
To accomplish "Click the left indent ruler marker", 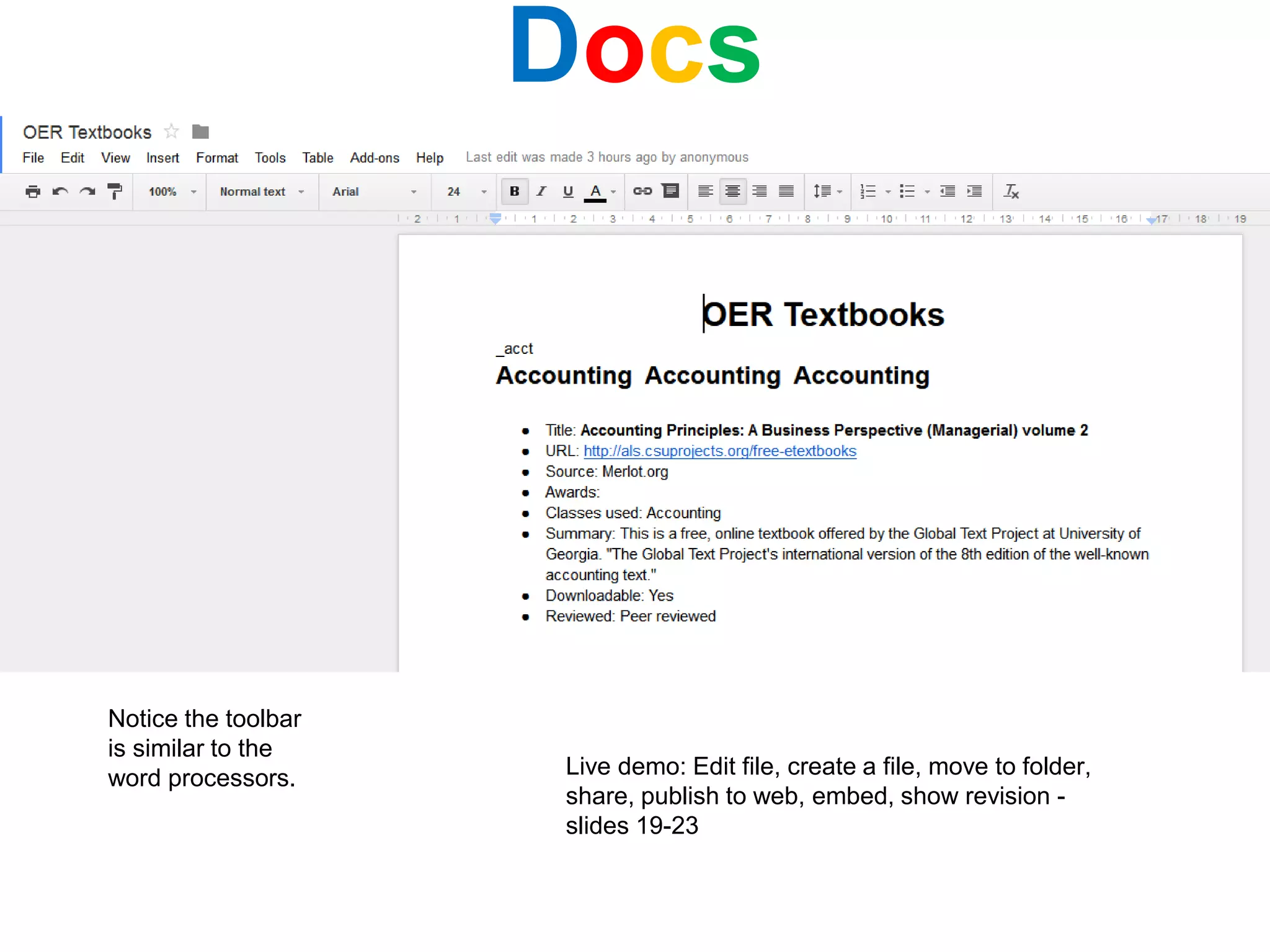I will [495, 219].
